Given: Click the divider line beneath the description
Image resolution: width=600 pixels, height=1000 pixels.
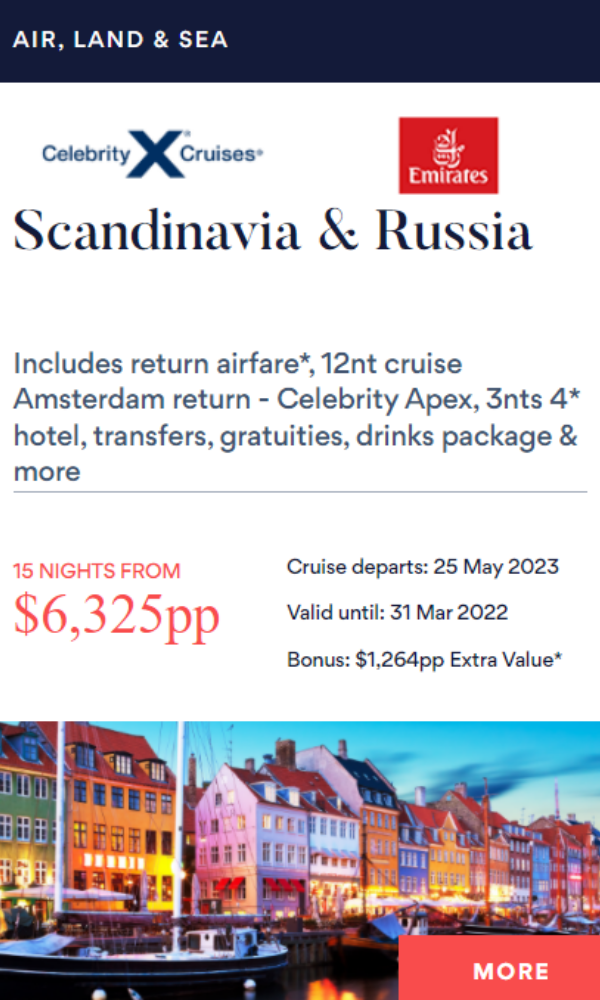Looking at the screenshot, I should pyautogui.click(x=300, y=492).
